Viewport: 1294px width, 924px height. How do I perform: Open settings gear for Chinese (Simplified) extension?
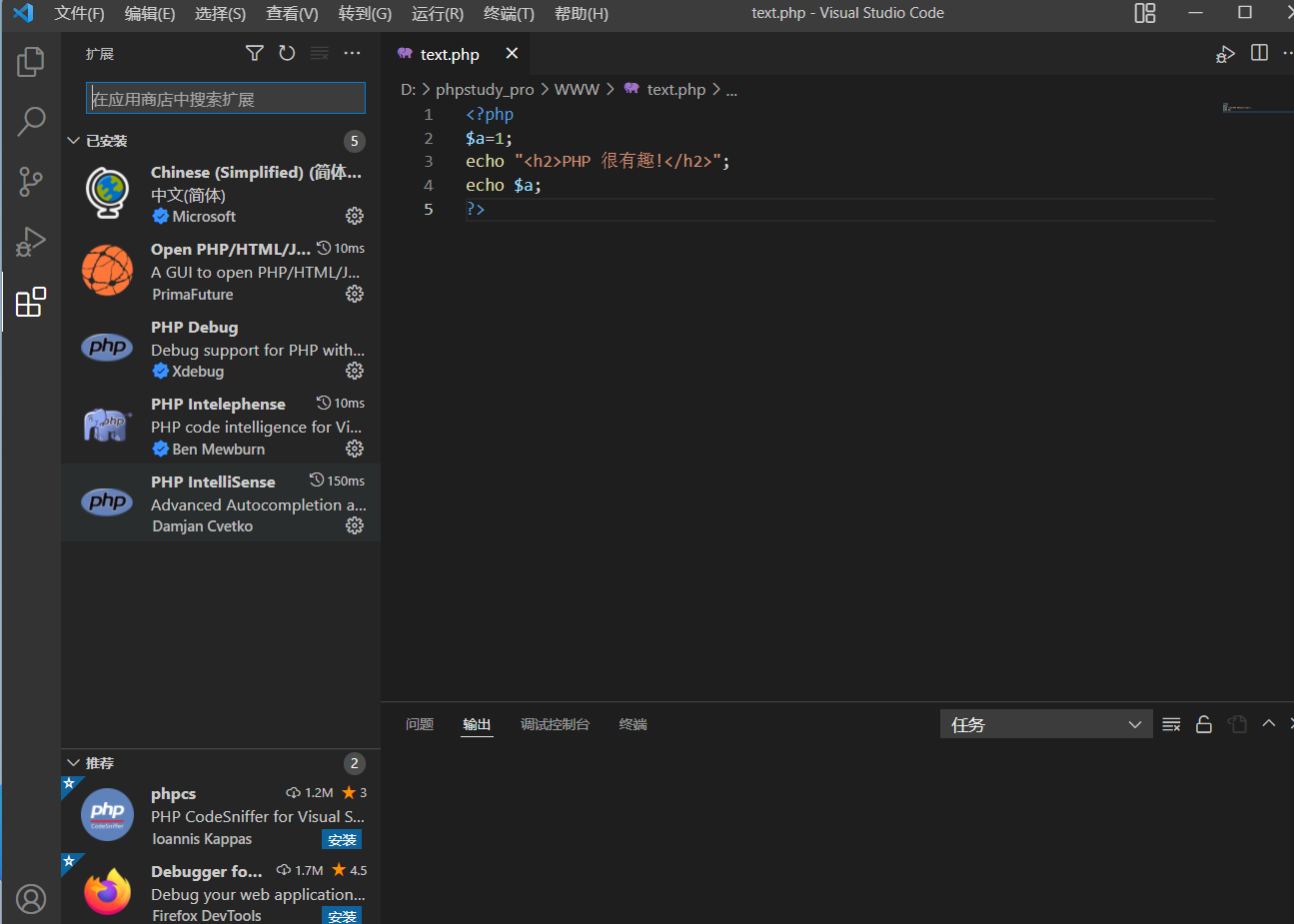pyautogui.click(x=355, y=216)
